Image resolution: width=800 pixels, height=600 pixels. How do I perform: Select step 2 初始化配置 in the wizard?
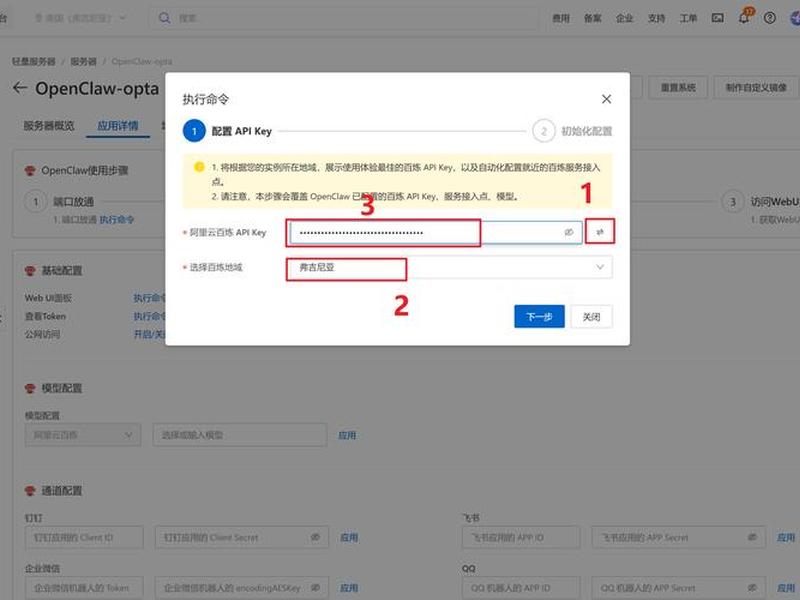(572, 131)
